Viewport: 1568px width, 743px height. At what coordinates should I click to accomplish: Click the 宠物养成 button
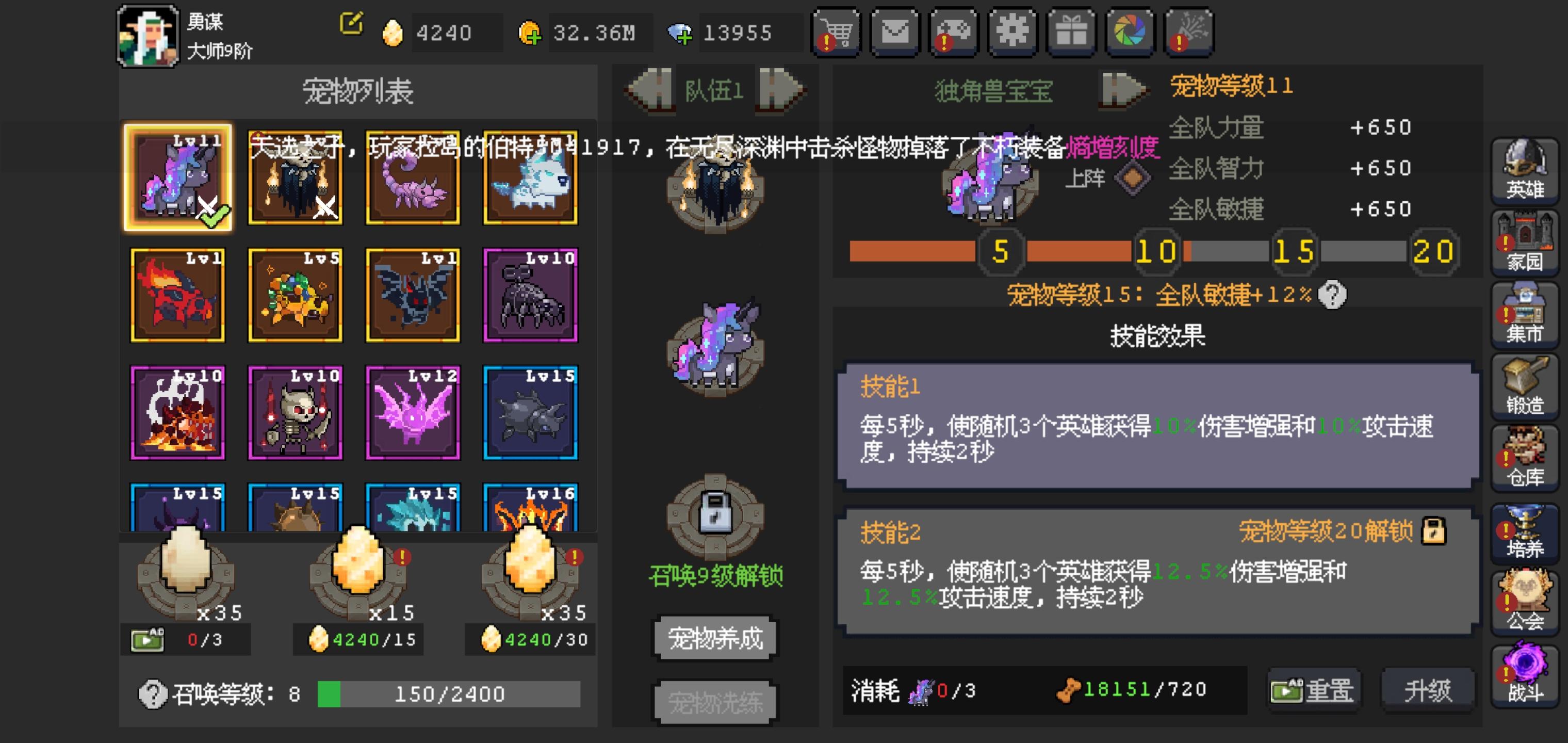pyautogui.click(x=715, y=638)
